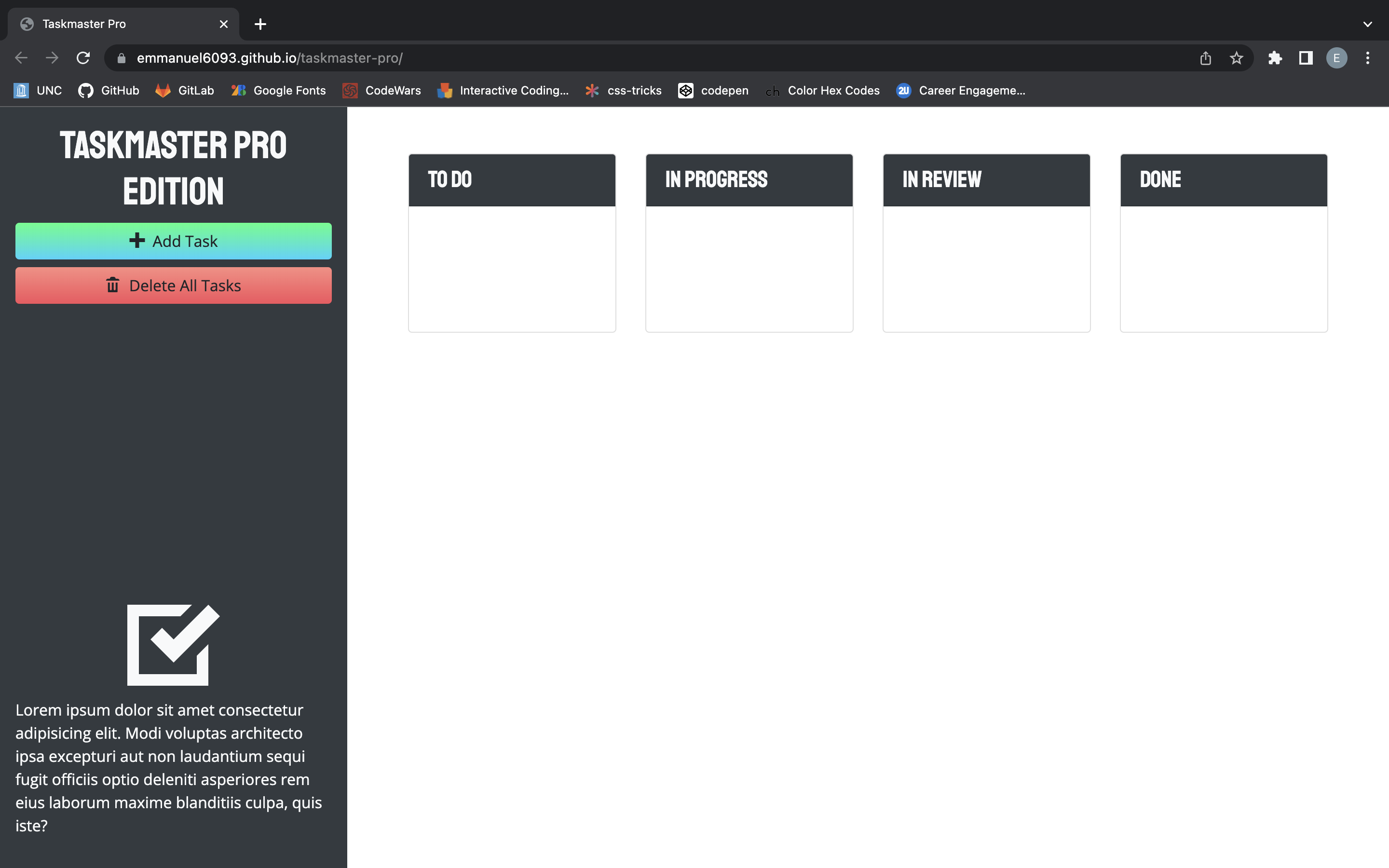The height and width of the screenshot is (868, 1389).
Task: Select the Taskmaster Pro browser tab
Action: coord(103,24)
